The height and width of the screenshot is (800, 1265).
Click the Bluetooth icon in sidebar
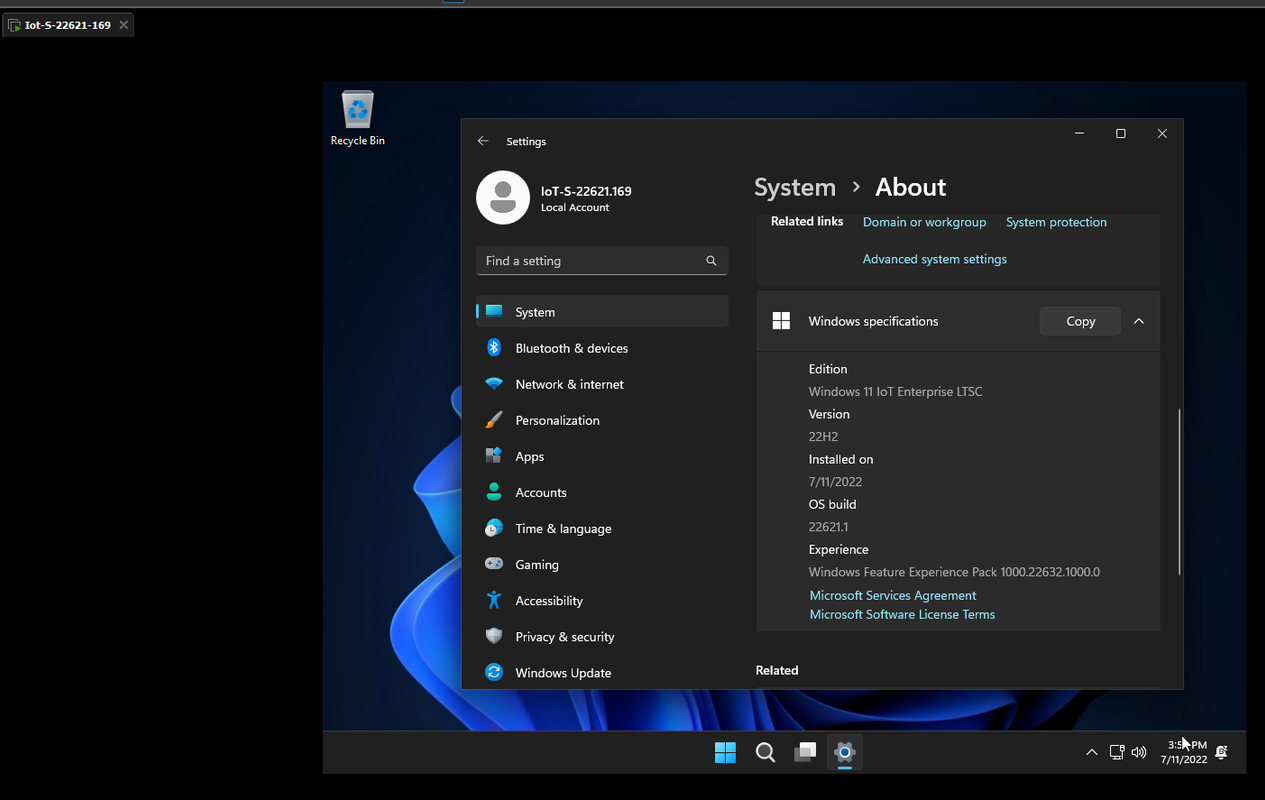[x=494, y=348]
